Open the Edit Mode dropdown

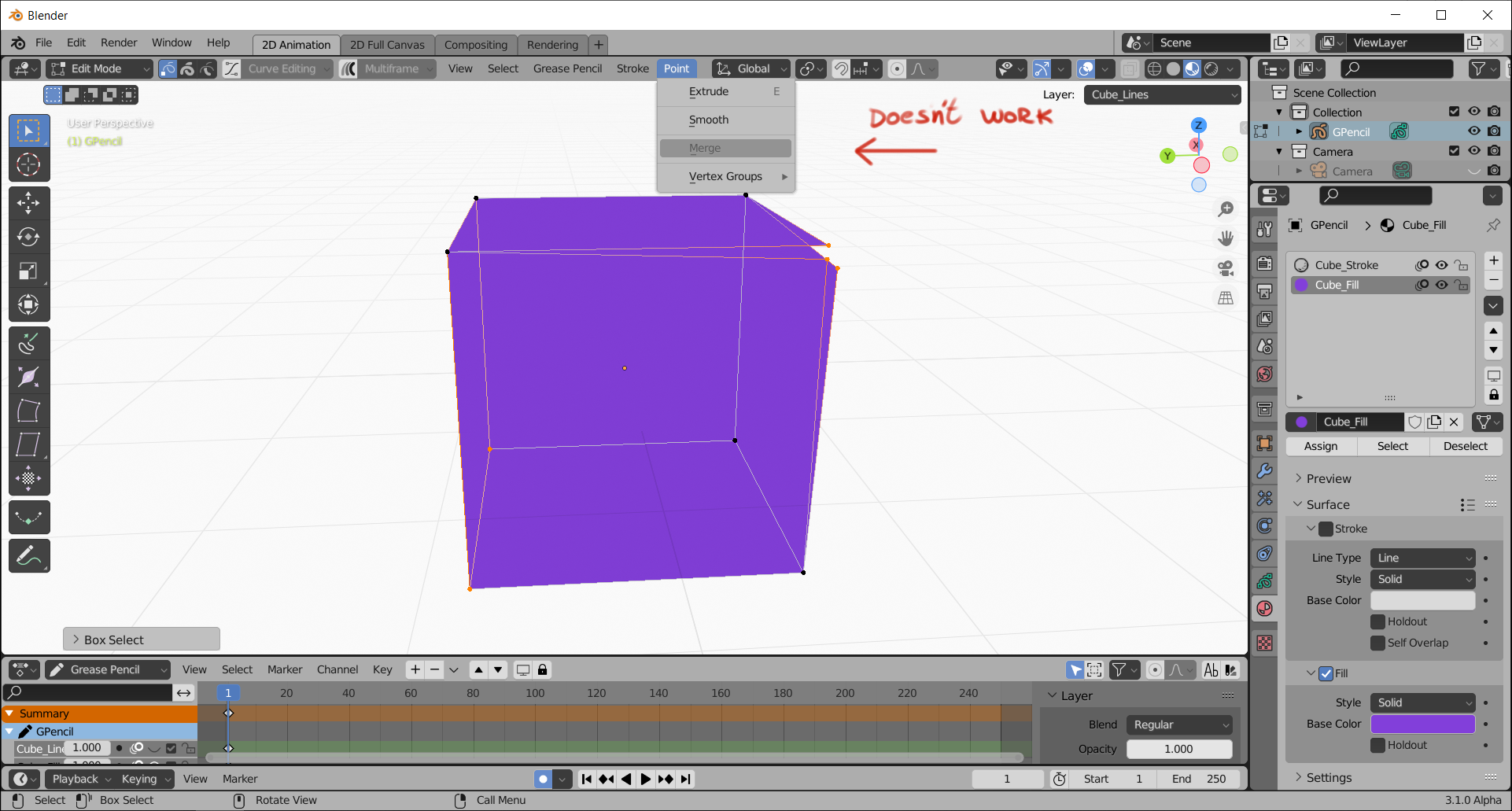click(99, 68)
